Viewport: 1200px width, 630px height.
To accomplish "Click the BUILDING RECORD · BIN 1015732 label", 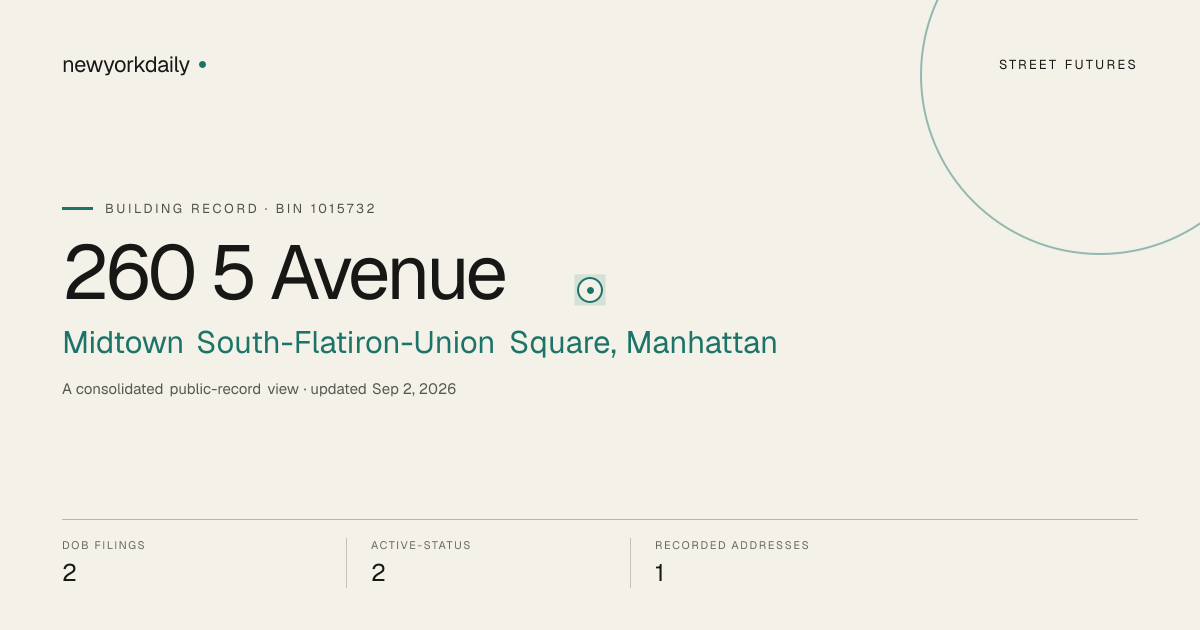I will [240, 209].
